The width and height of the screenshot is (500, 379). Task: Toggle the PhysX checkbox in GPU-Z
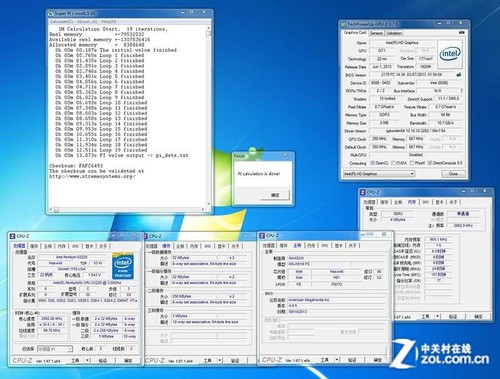[412, 163]
